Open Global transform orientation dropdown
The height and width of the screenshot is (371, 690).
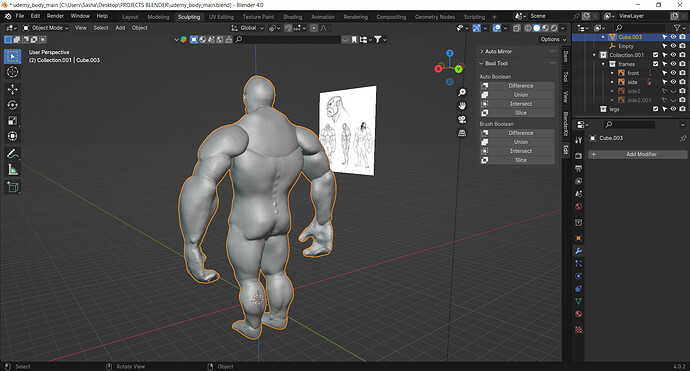click(x=248, y=28)
